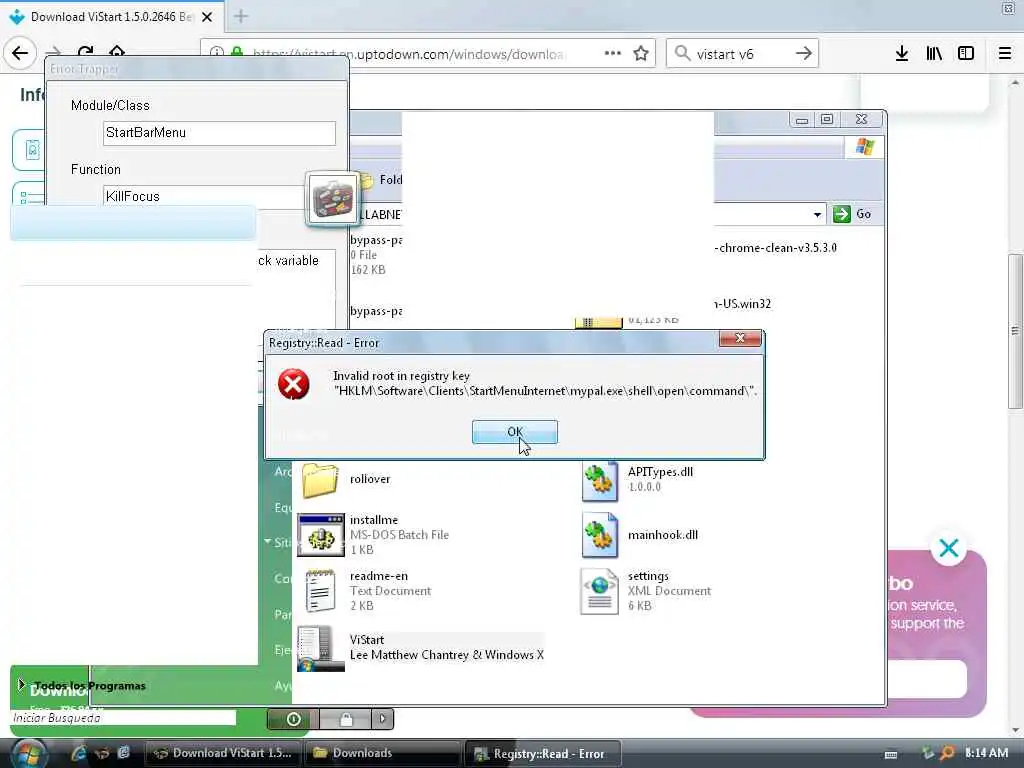Screen dimensions: 1024x768
Task: Open a new browser tab
Action: click(241, 16)
